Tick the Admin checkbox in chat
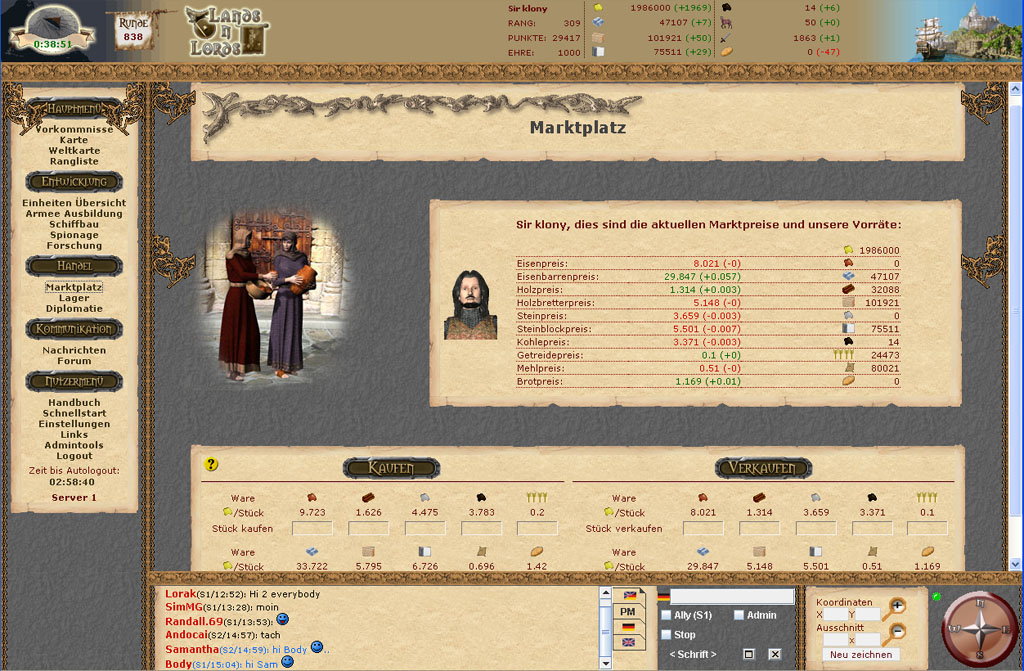 739,615
